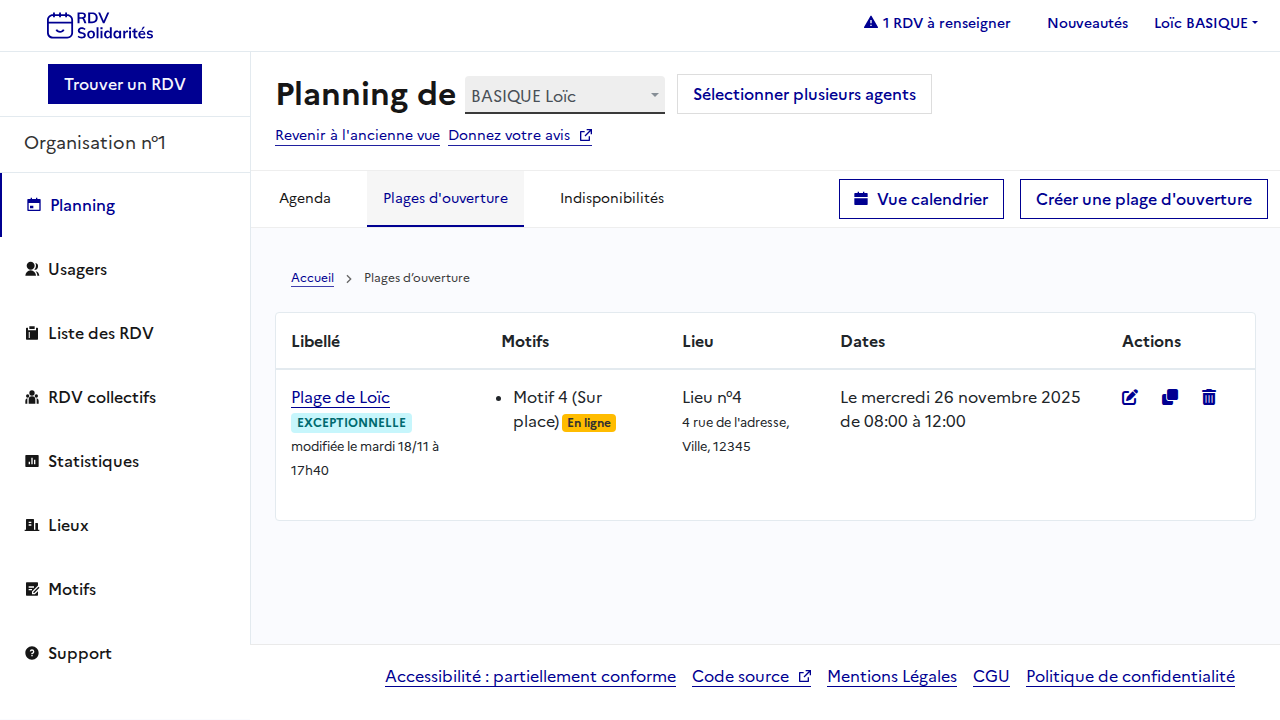Click the Vue calendrier button
The image size is (1280, 720).
pyautogui.click(x=920, y=199)
